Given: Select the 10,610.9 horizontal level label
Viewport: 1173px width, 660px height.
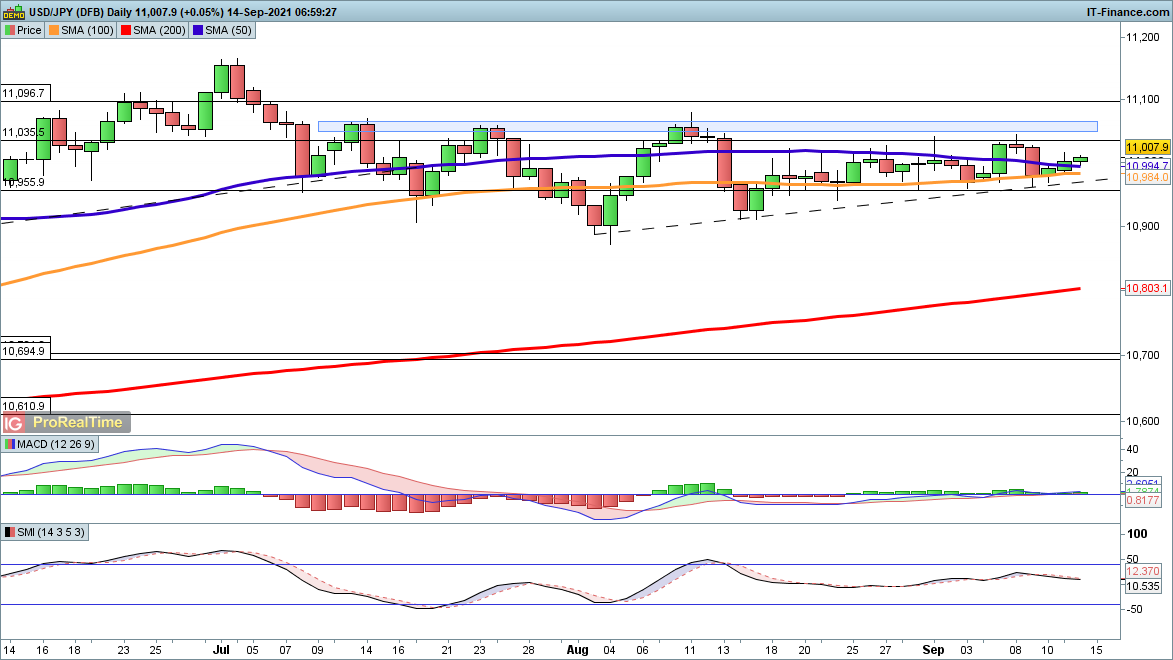Looking at the screenshot, I should pos(24,406).
